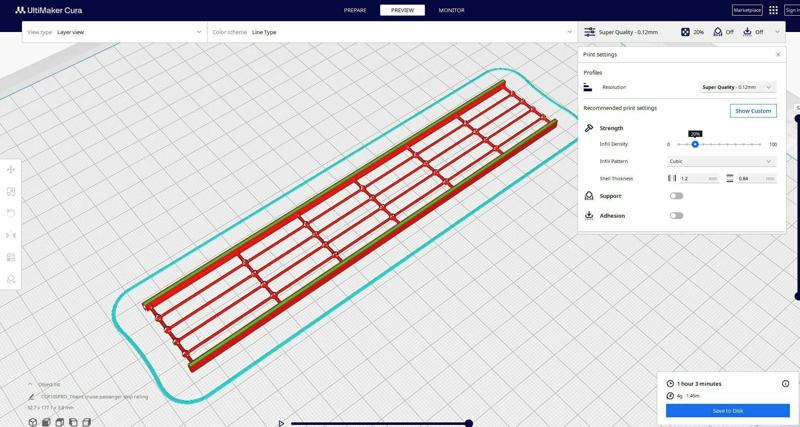Click the pencil icon to rename the model

point(32,396)
